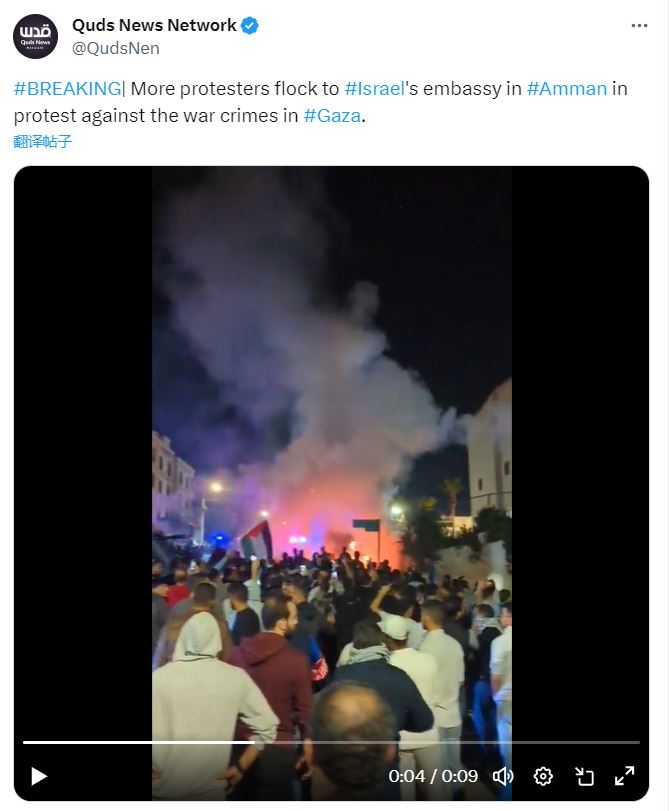The height and width of the screenshot is (811, 669).
Task: Open the #Israel hashtag link
Action: tap(375, 88)
